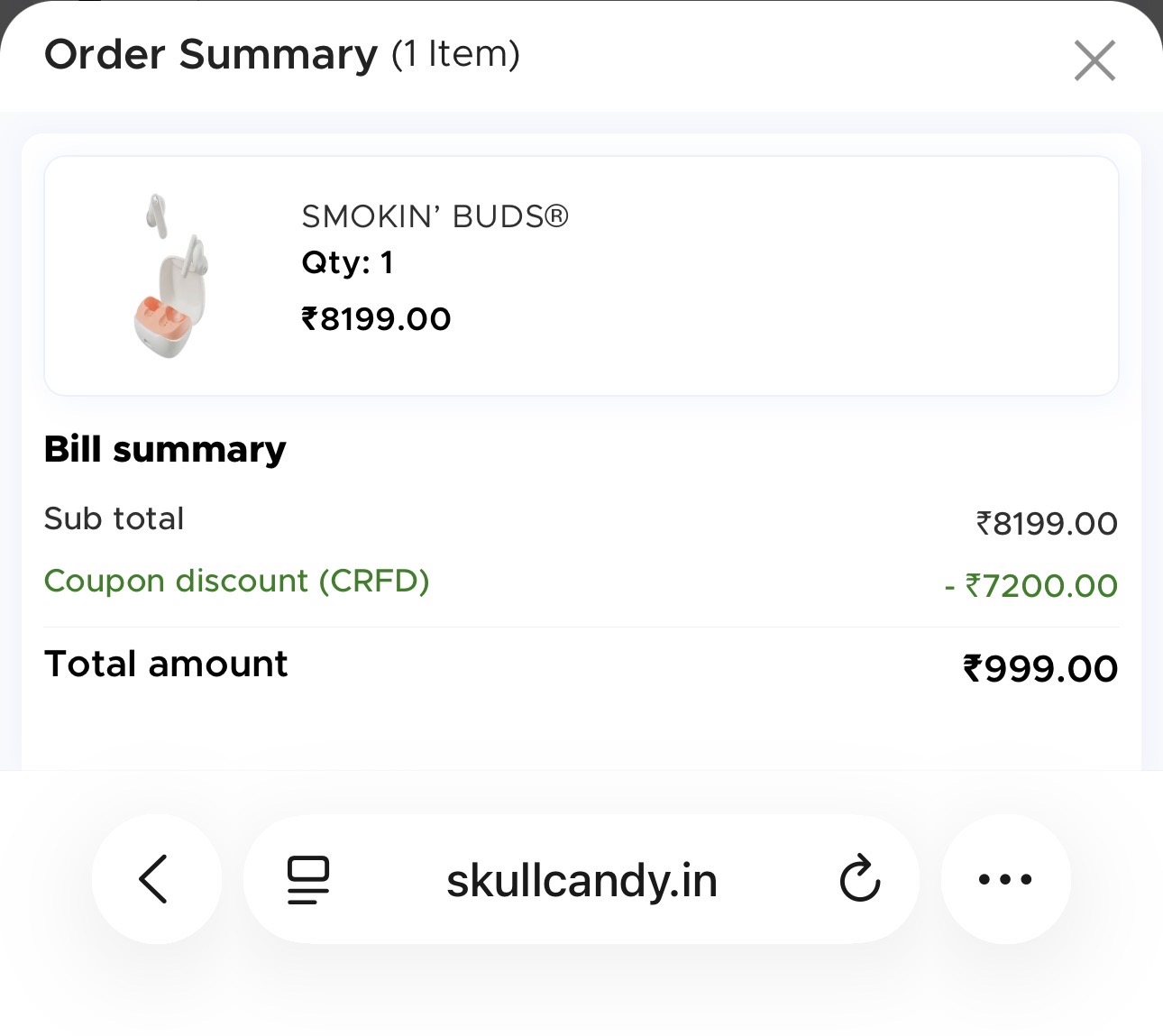Viewport: 1163px width, 1036px height.
Task: Close the Order Summary panel
Action: point(1094,60)
